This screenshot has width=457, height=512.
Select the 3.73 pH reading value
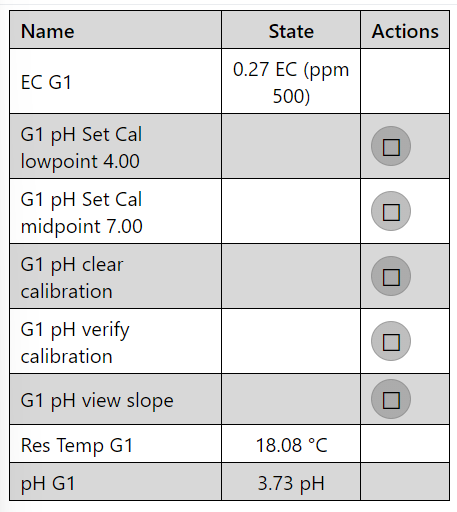[291, 484]
